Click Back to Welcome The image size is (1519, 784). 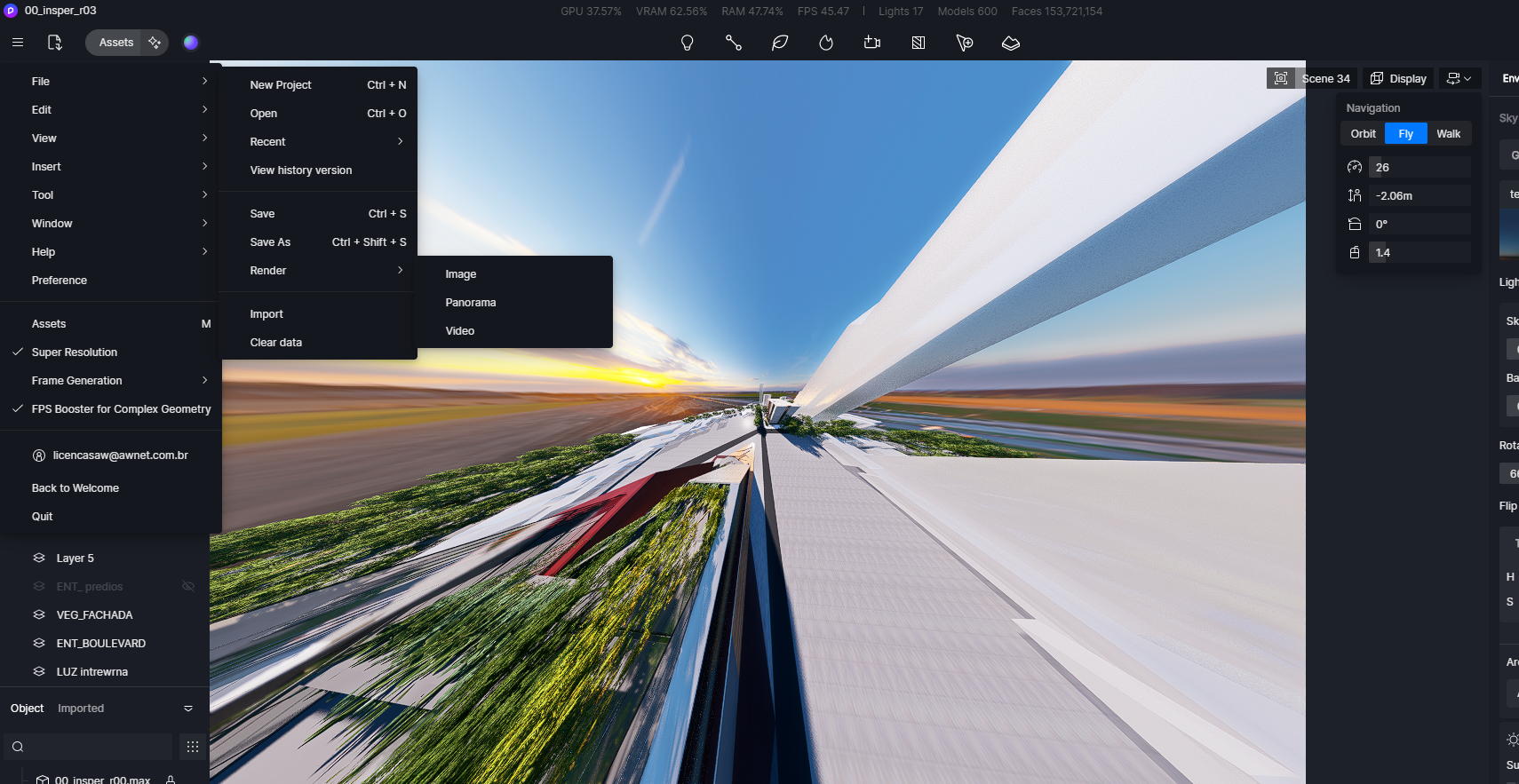[x=110, y=488]
